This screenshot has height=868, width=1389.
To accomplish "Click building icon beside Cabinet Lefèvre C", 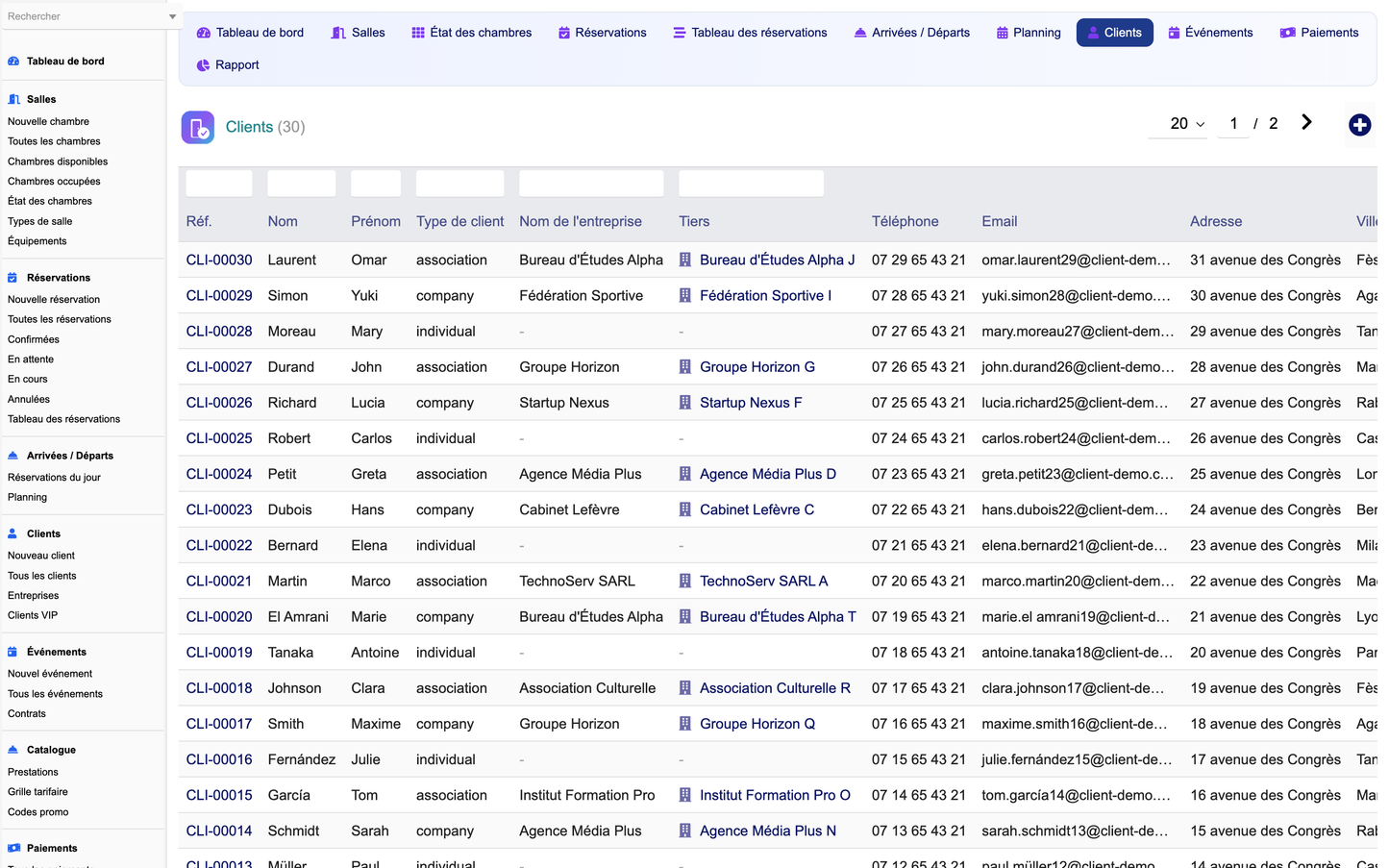I will pos(685,509).
